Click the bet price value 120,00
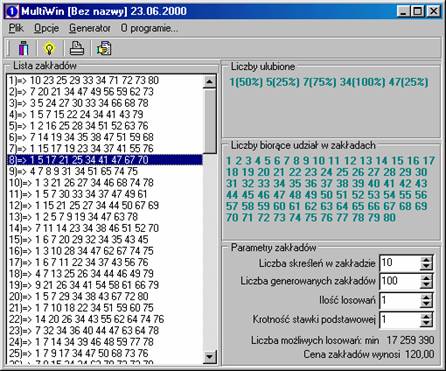446x371 pixels. click(419, 354)
